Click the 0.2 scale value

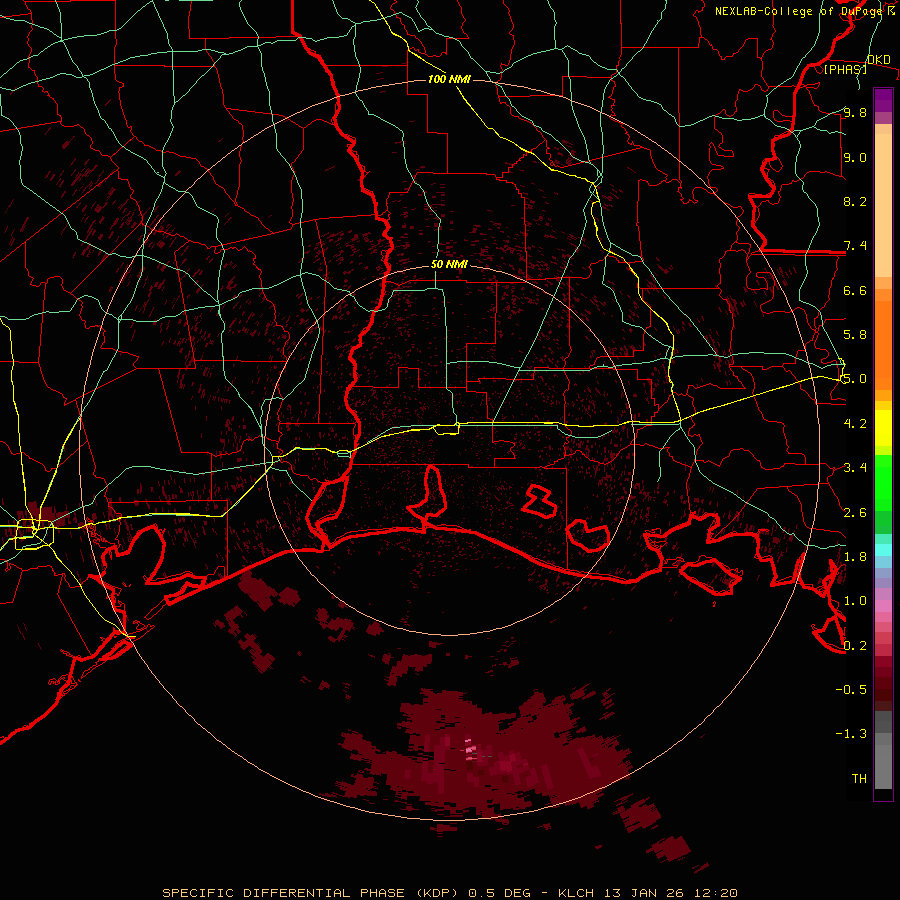[855, 646]
